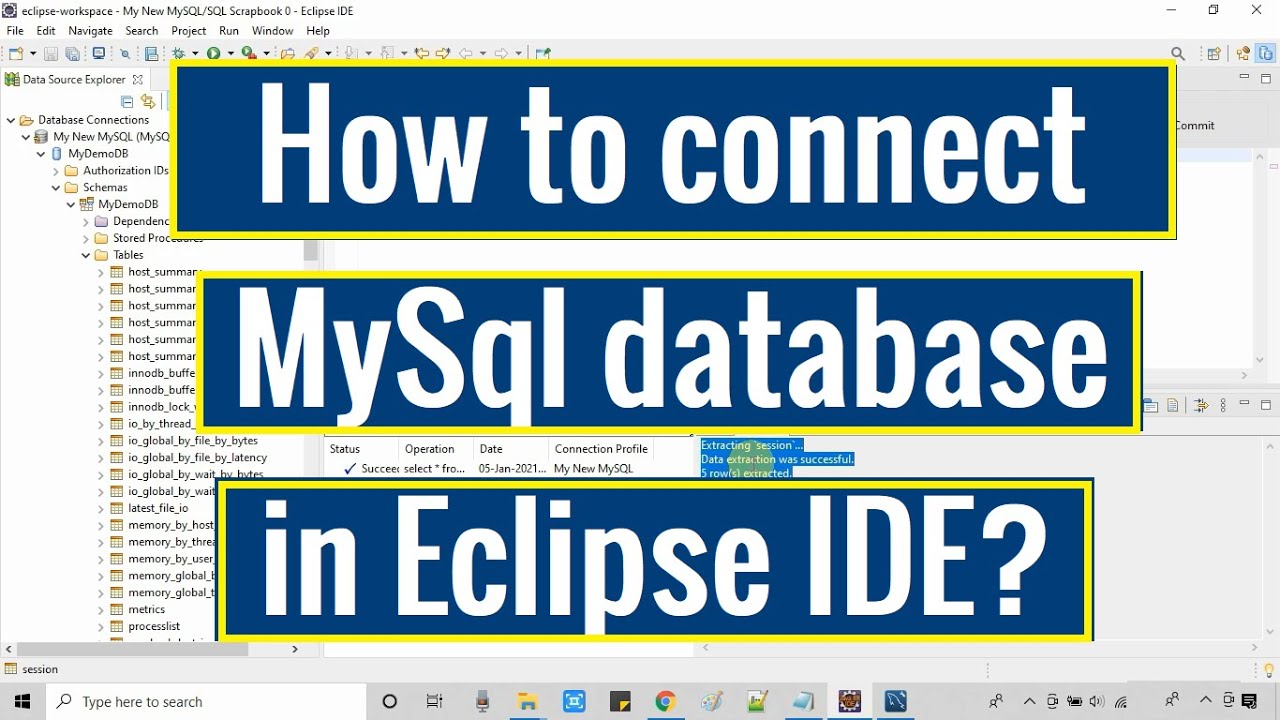Viewport: 1280px width, 720px height.
Task: Click the tip light bulb in status bar
Action: 1269,670
